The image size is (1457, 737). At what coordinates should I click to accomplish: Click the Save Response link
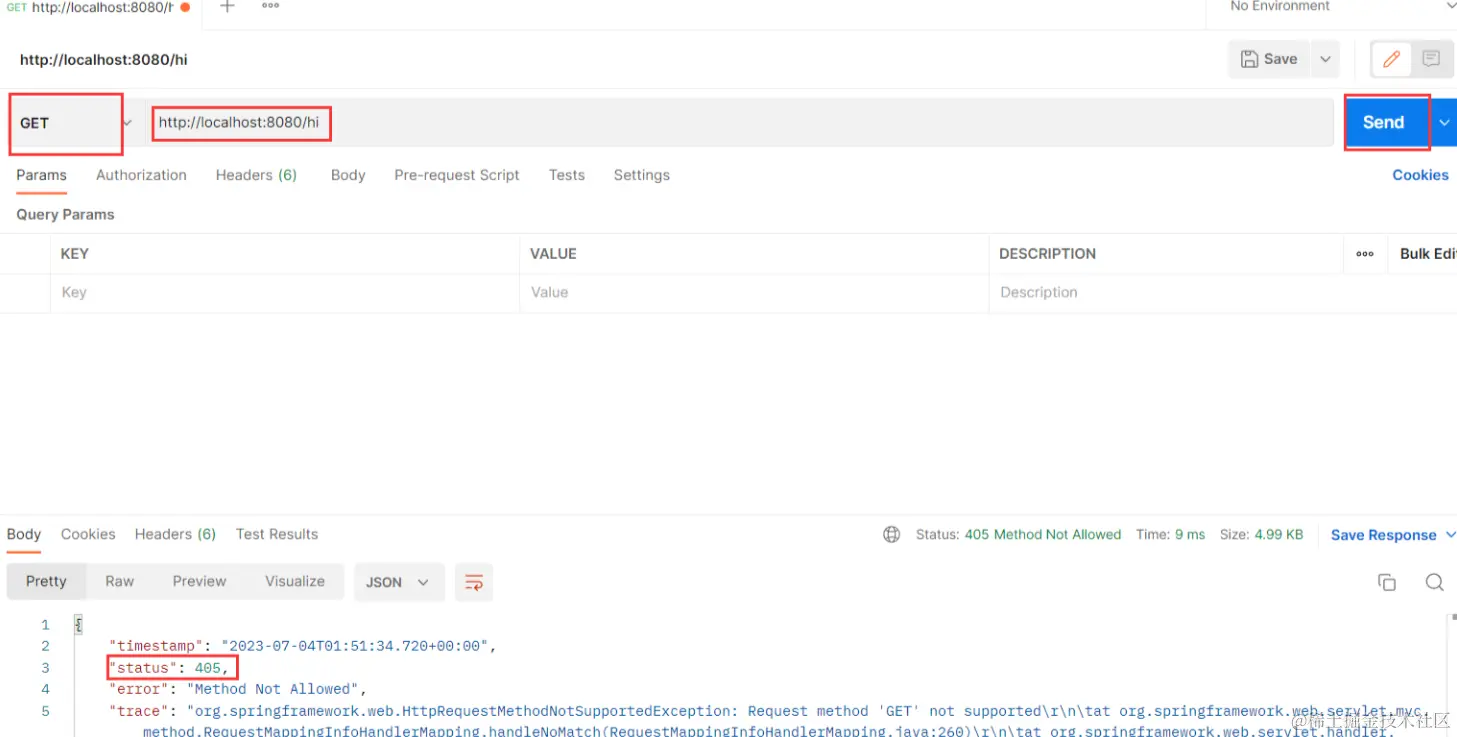click(x=1383, y=536)
